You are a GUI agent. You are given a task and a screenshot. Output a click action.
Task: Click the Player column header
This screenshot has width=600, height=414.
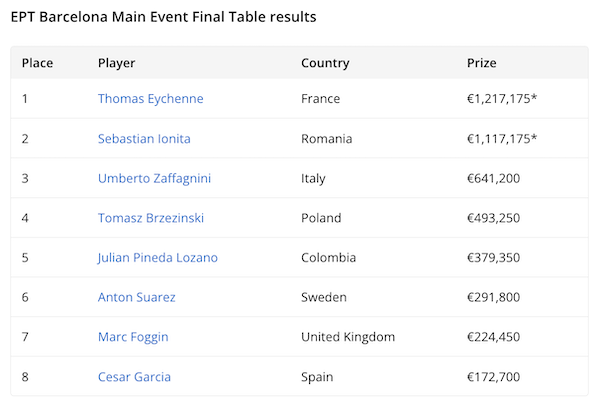pos(116,63)
